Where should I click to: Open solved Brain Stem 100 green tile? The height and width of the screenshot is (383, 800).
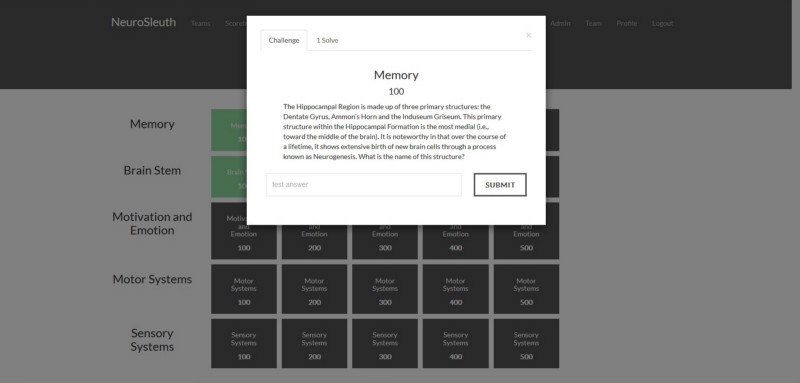(229, 176)
